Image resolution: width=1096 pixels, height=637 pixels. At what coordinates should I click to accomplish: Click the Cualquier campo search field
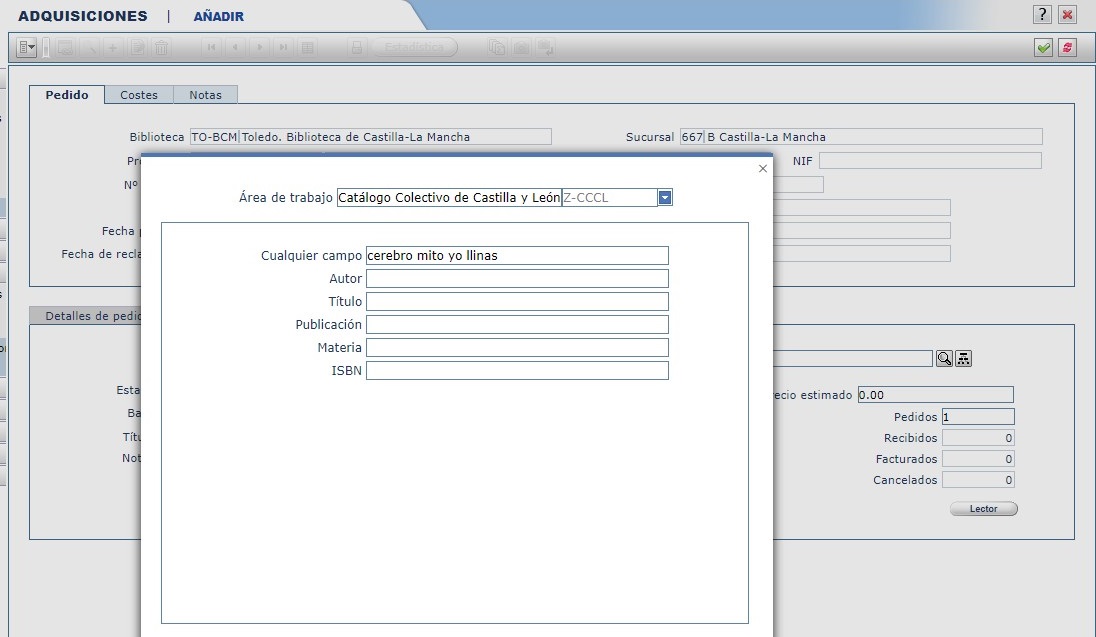[517, 255]
